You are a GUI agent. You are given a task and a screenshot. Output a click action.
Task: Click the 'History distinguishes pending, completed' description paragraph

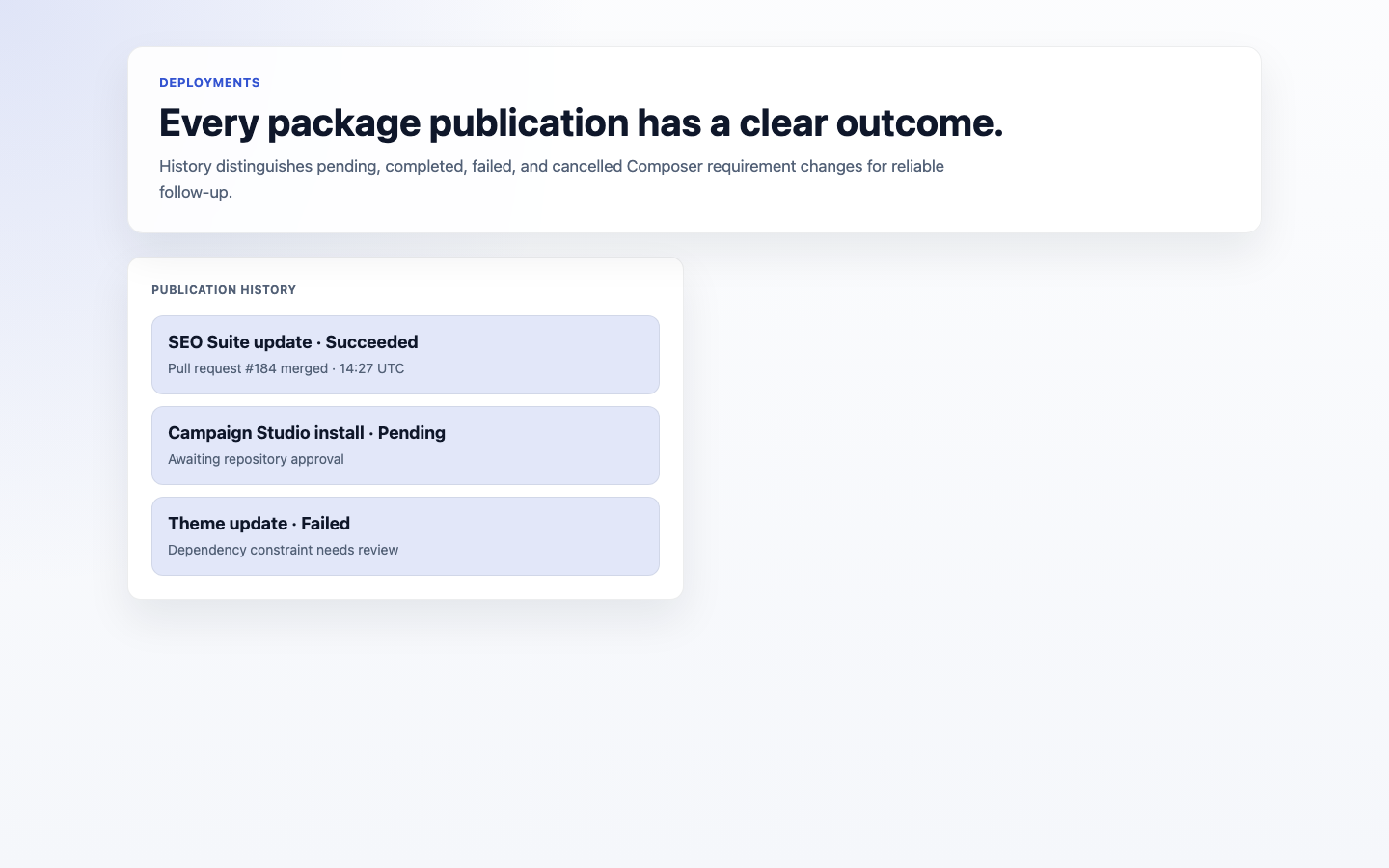(552, 178)
